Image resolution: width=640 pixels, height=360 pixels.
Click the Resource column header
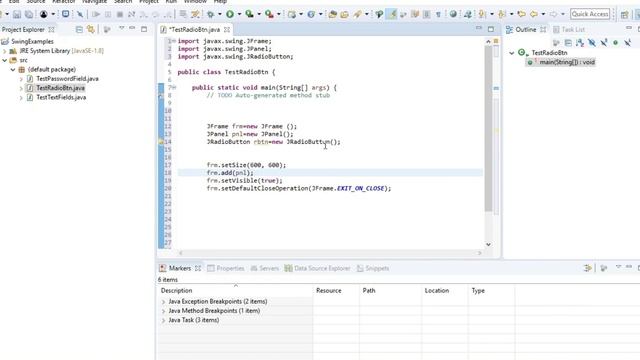[336, 291]
